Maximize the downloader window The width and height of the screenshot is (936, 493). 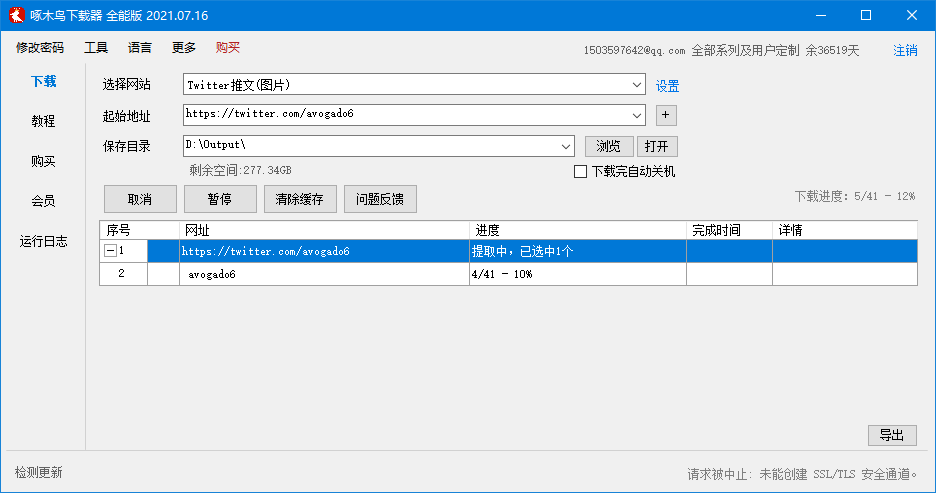tap(866, 16)
